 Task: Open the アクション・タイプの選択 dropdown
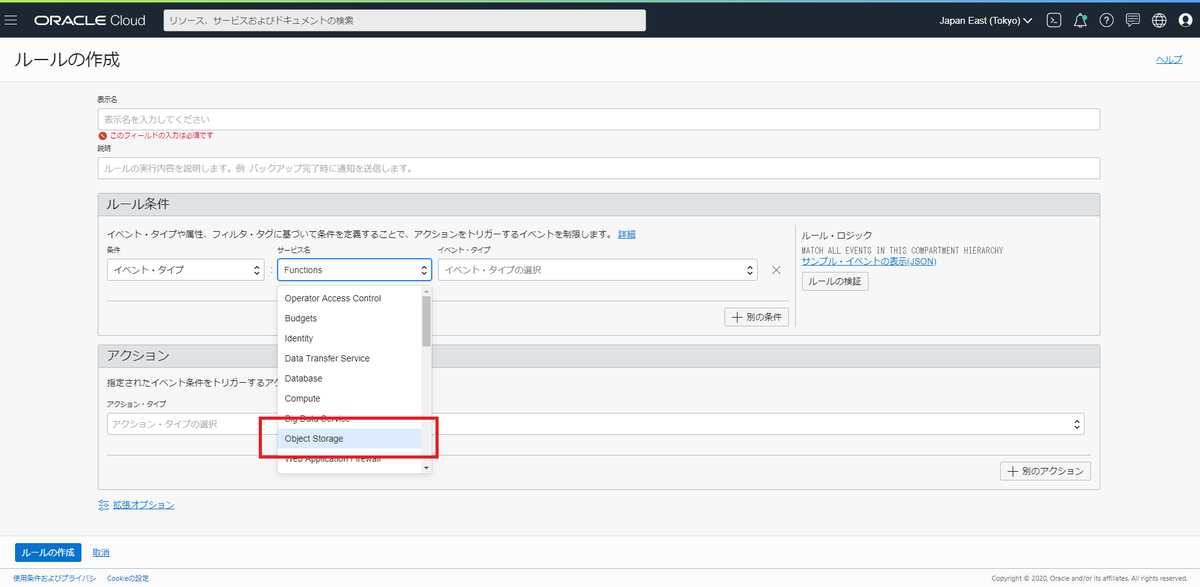(595, 424)
